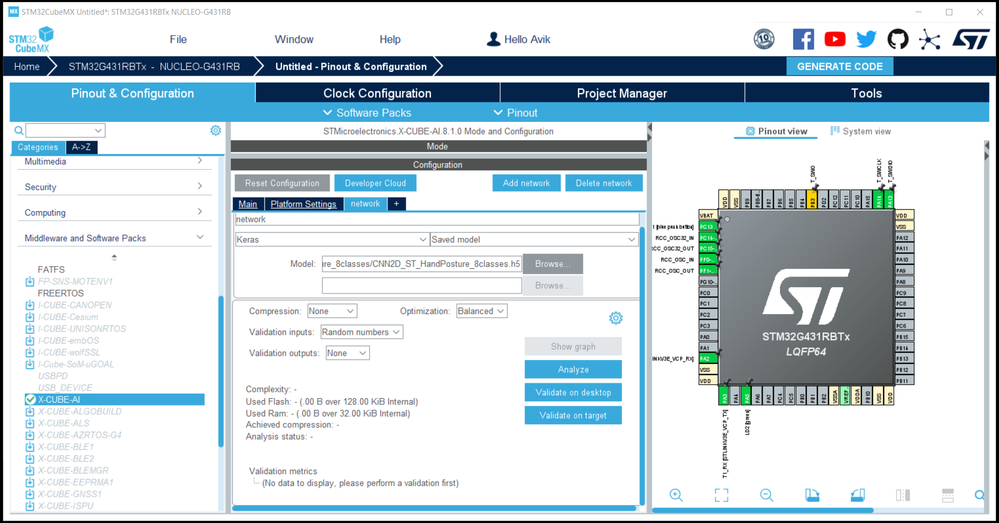Viewport: 999px width, 523px height.
Task: Click Validate on target button
Action: (x=573, y=415)
